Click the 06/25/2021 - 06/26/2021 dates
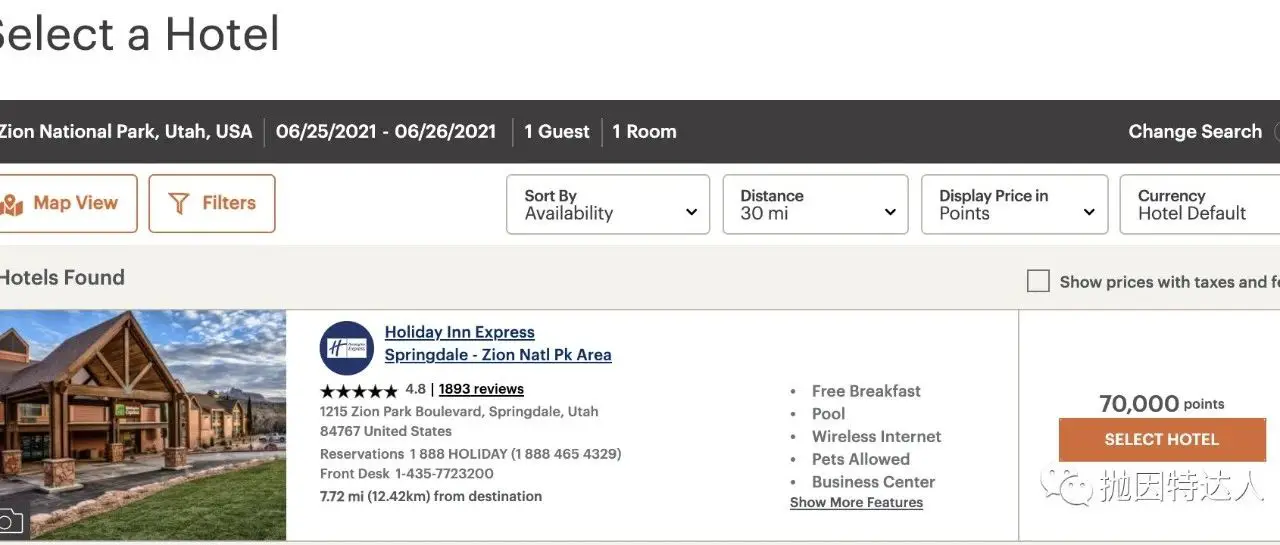1280x545 pixels. (386, 132)
